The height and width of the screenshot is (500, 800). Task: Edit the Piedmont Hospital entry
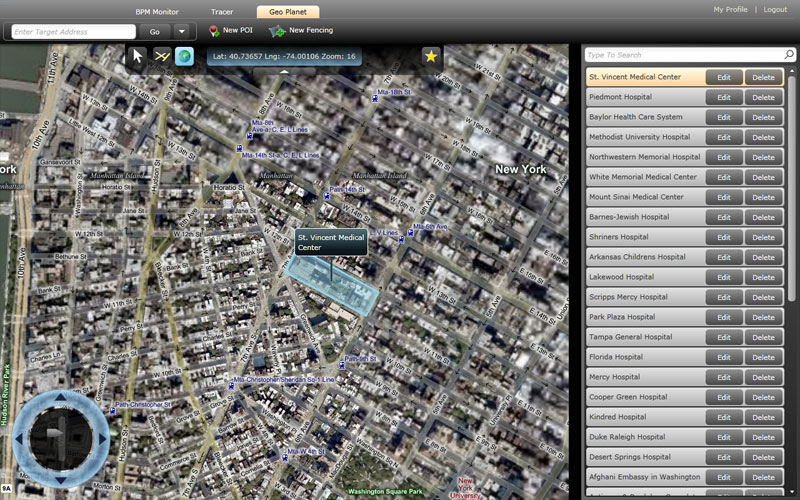pos(723,97)
